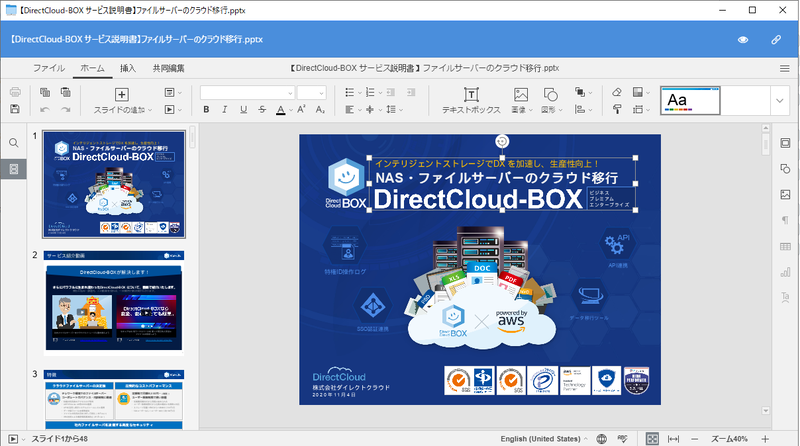This screenshot has width=800, height=446.
Task: Click the save icon
Action: point(15,109)
